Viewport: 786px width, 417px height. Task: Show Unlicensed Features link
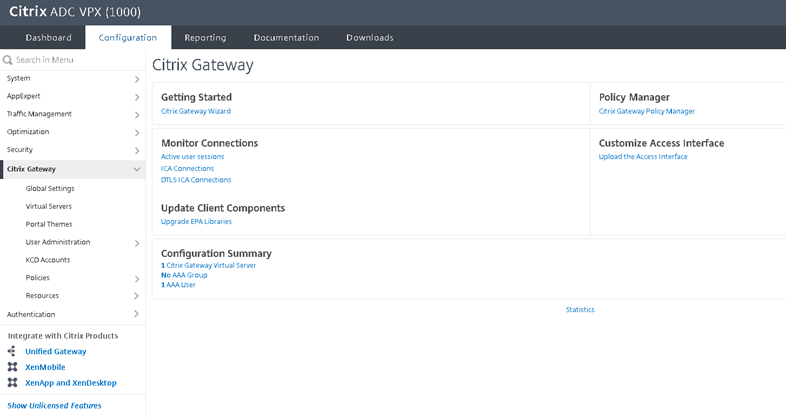(54, 405)
